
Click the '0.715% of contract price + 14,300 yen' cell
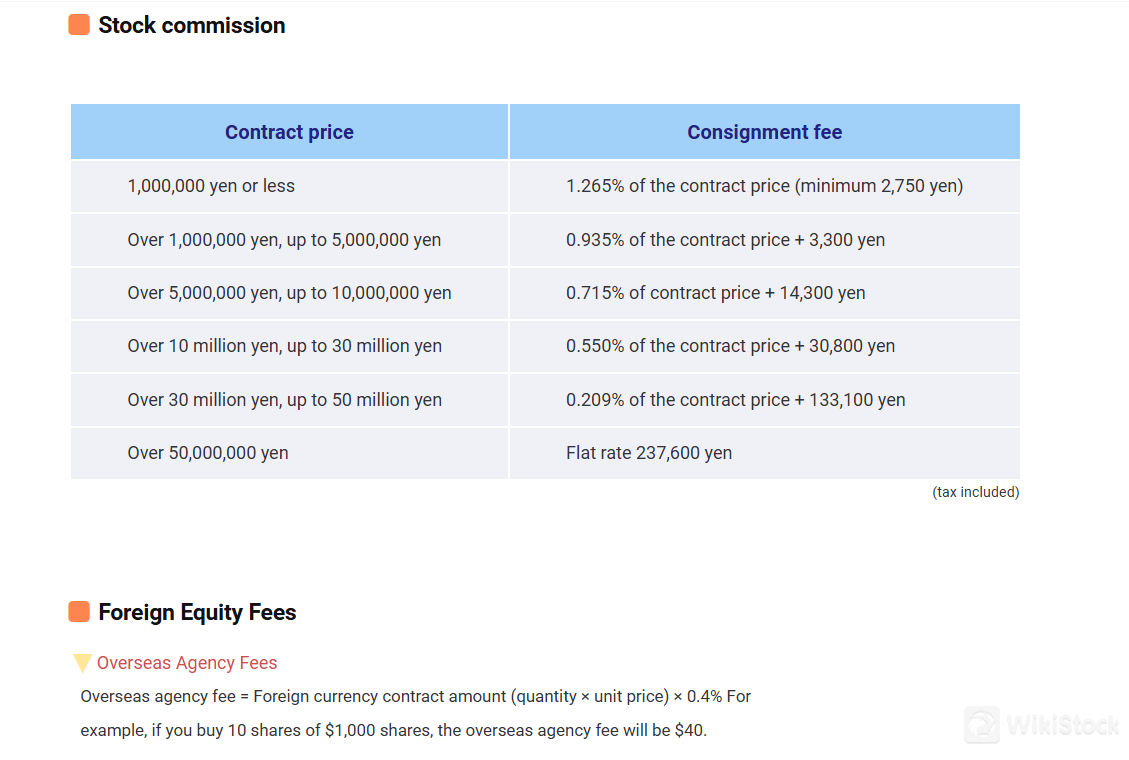(765, 293)
